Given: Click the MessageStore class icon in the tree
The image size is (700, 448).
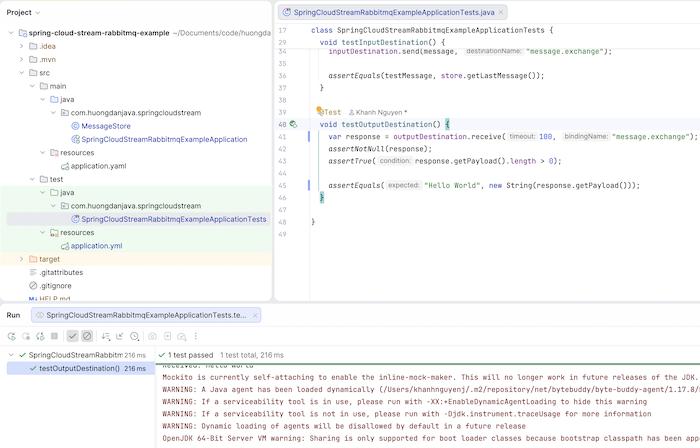Looking at the screenshot, I should (x=75, y=126).
